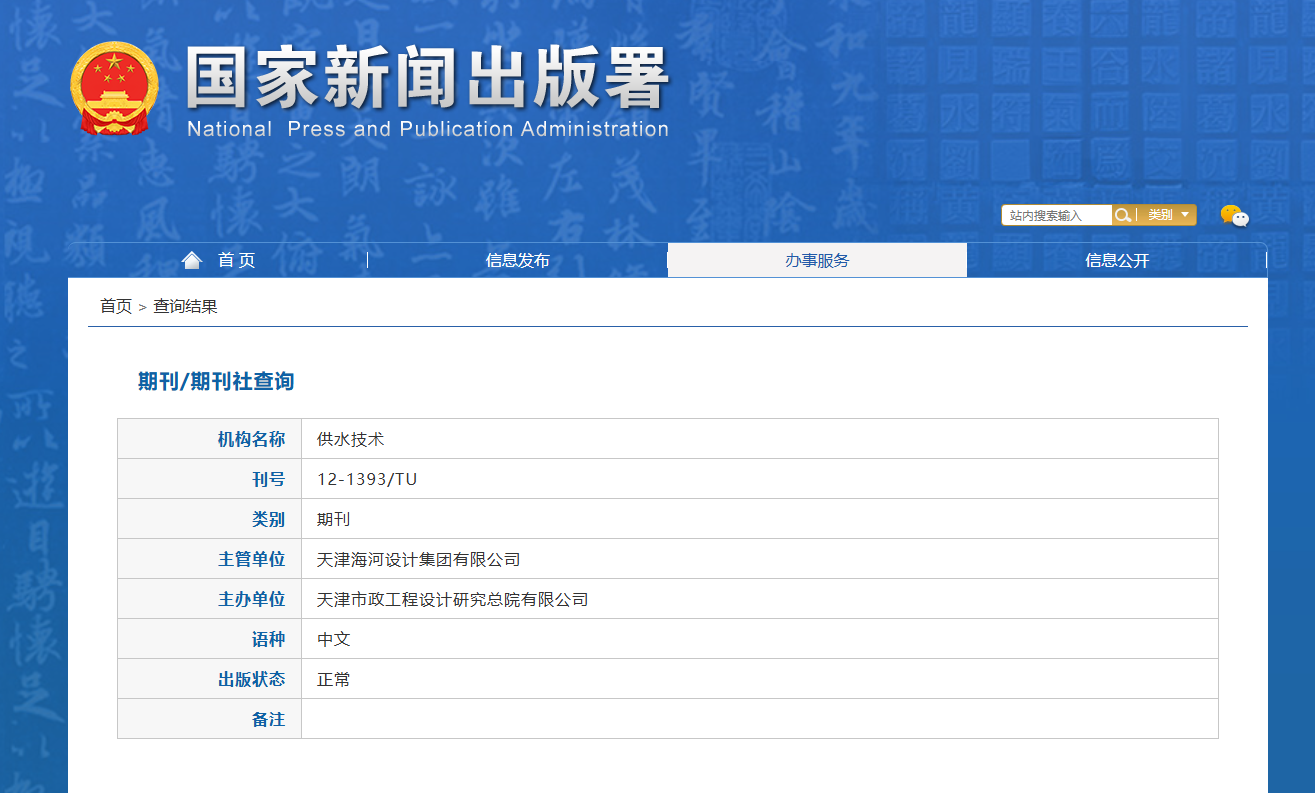Focus the 站内搜索输入 search field
Viewport: 1315px width, 793px height.
(1056, 215)
